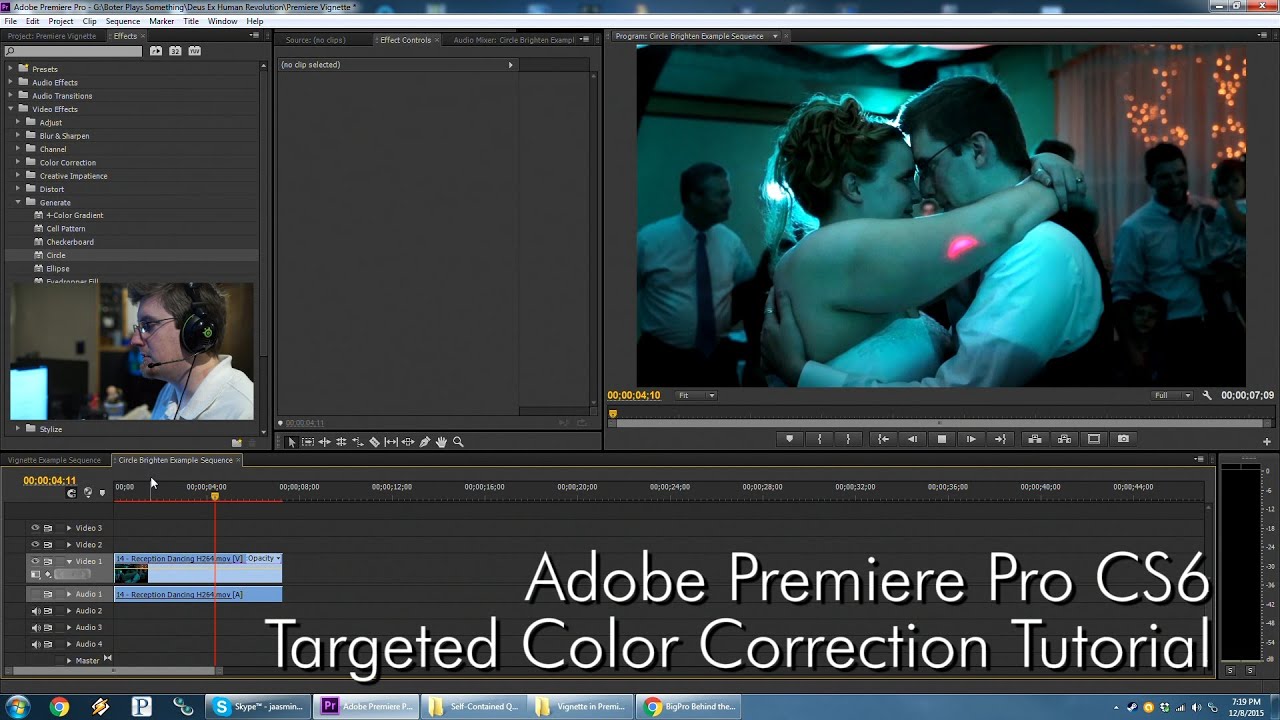Mute Audio 2 track output

35,611
